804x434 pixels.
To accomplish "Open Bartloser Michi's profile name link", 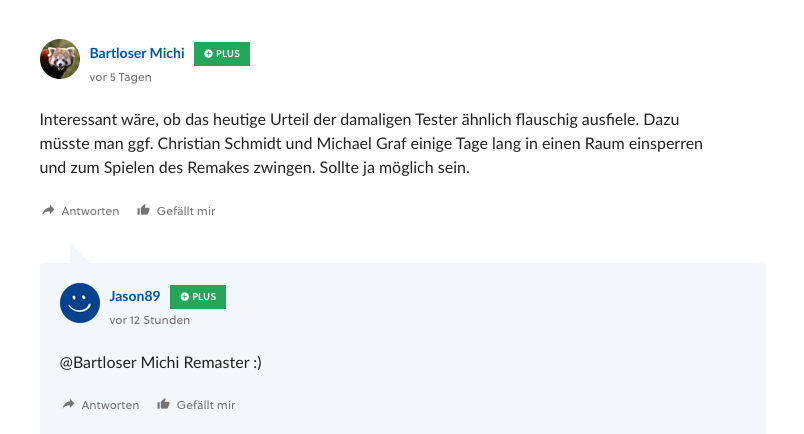I will coord(137,53).
